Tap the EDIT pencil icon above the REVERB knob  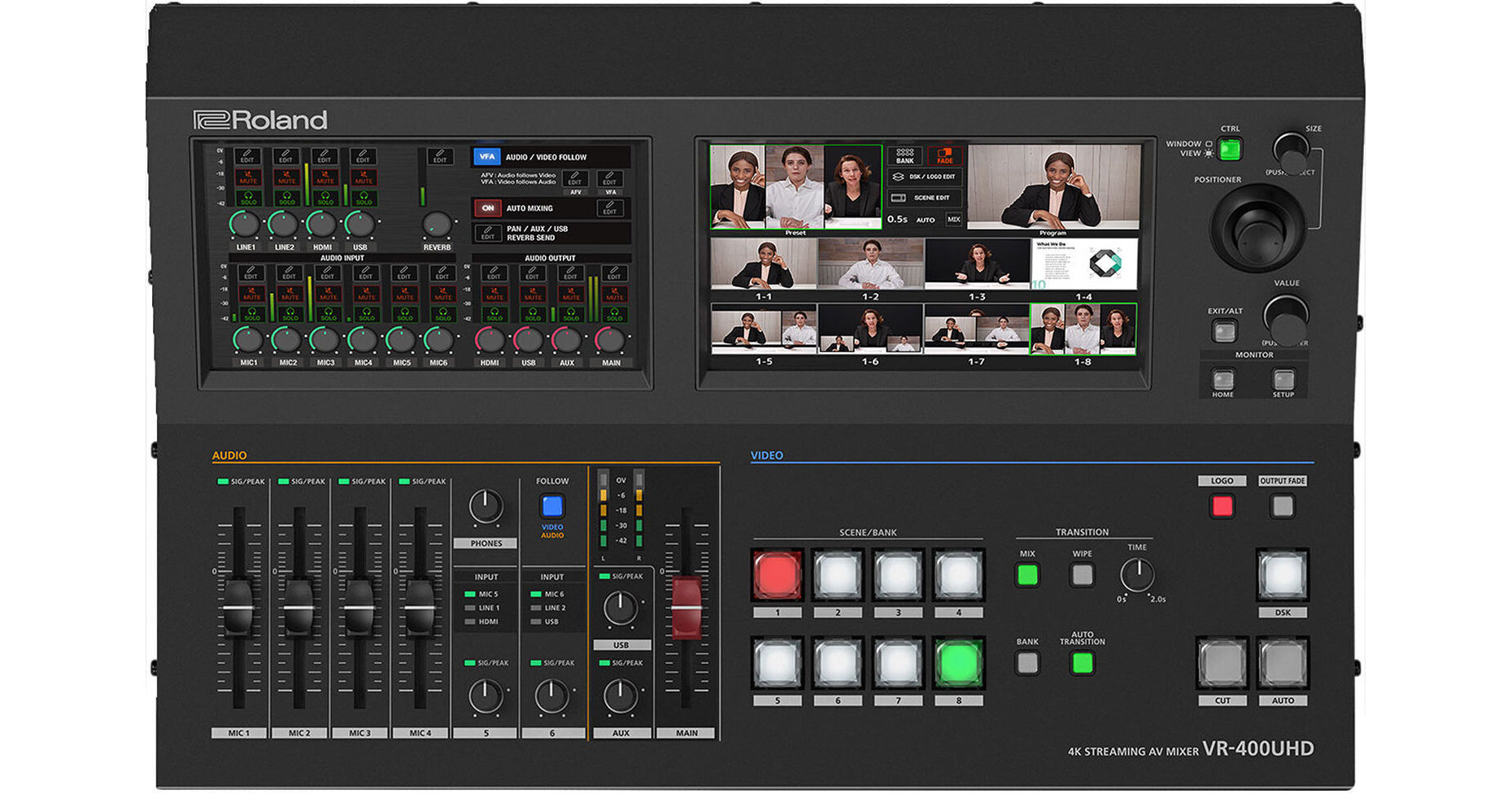(440, 156)
